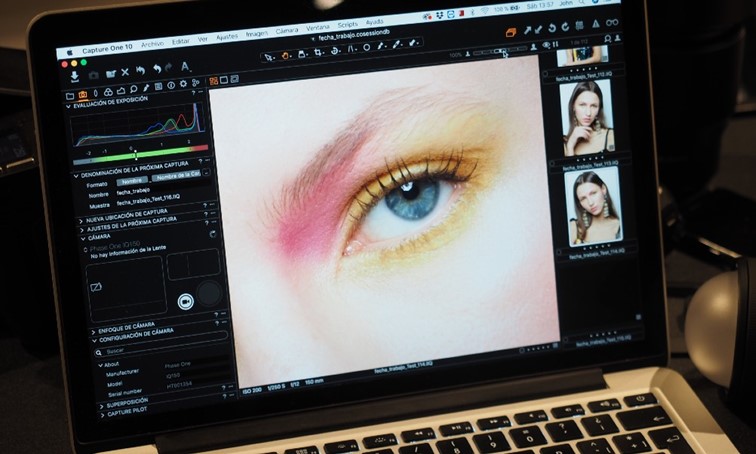Switch to the orange multi-view grid viewer mode
The image size is (756, 454).
(214, 81)
